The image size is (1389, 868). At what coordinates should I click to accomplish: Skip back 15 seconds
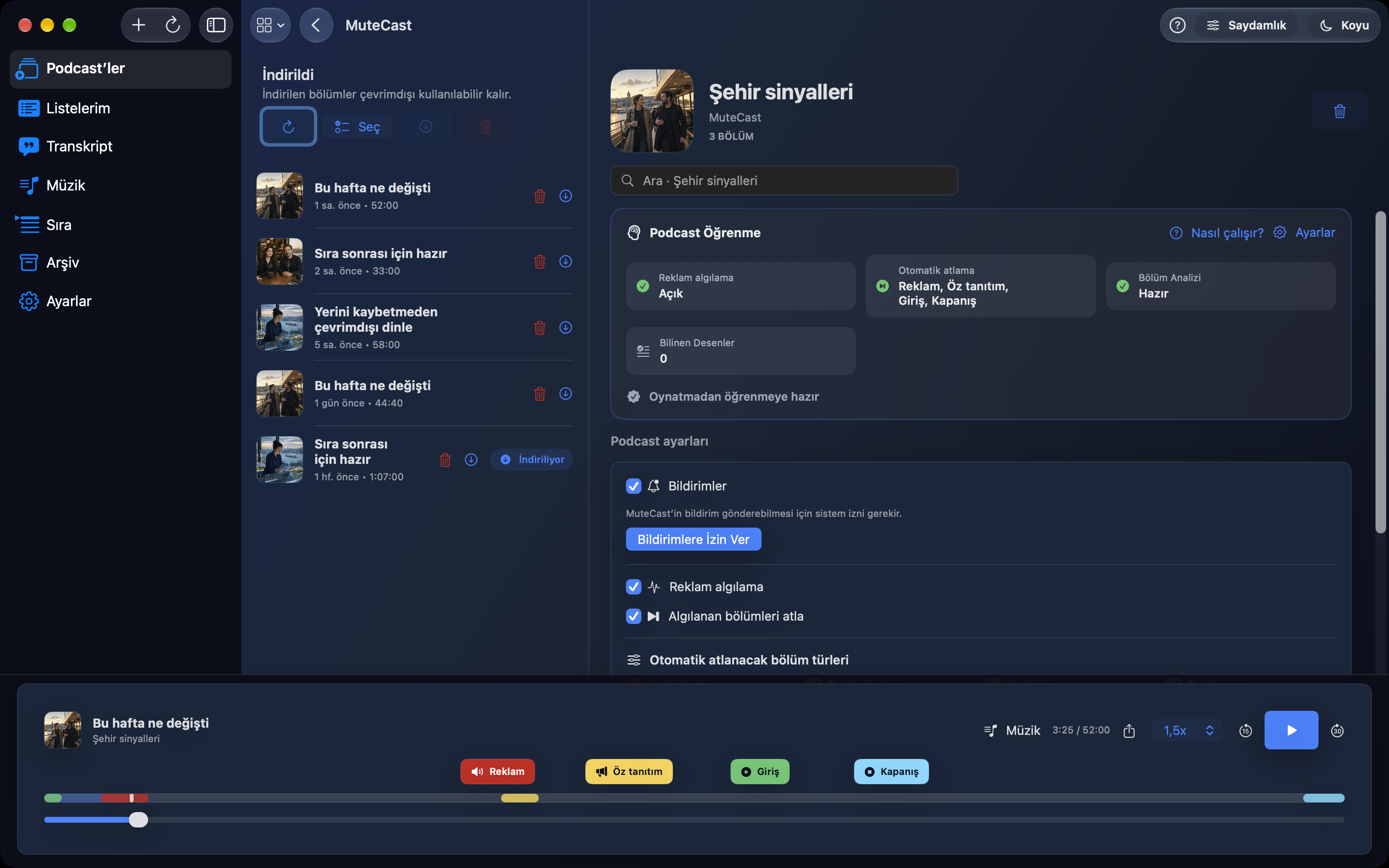tap(1245, 730)
